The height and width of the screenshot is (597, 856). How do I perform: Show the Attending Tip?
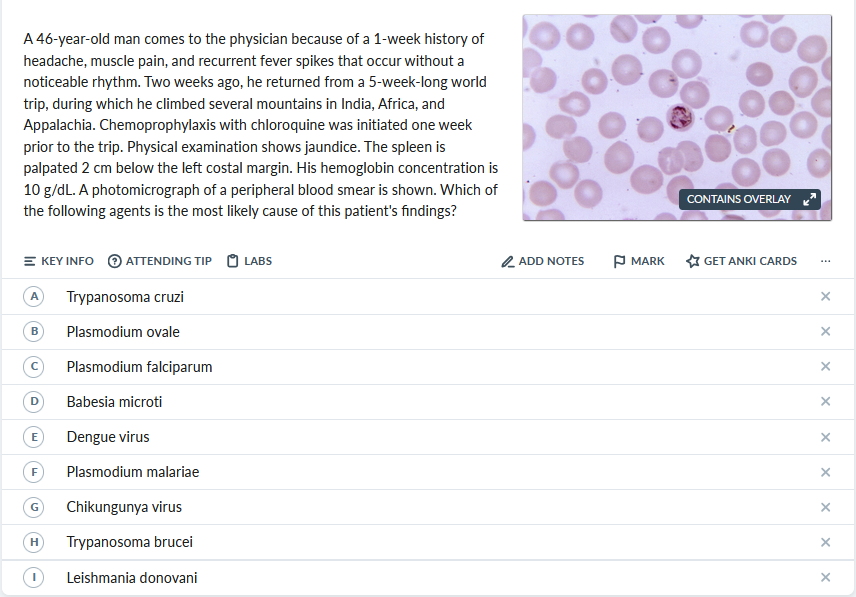160,261
